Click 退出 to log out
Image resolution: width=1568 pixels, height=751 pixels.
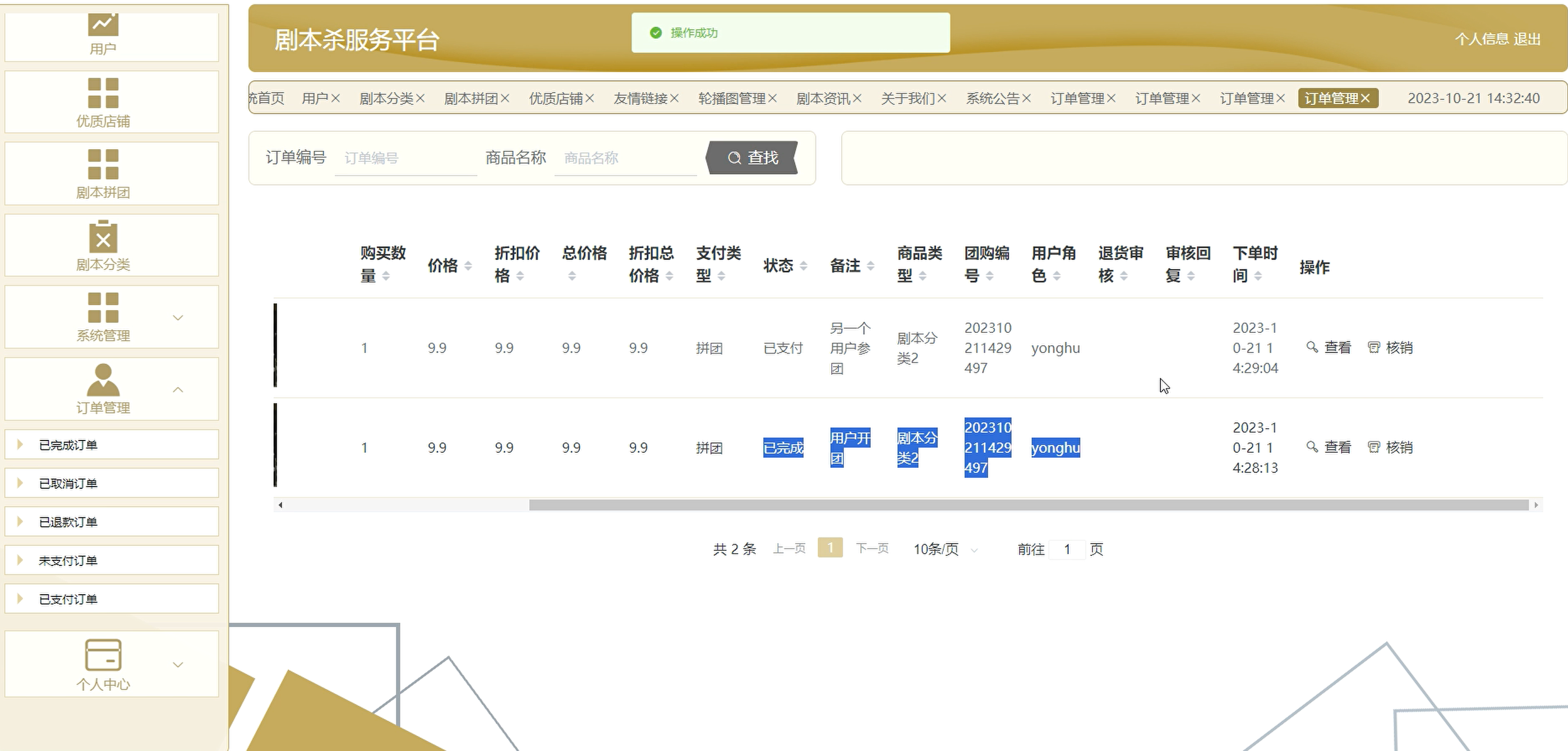1527,39
